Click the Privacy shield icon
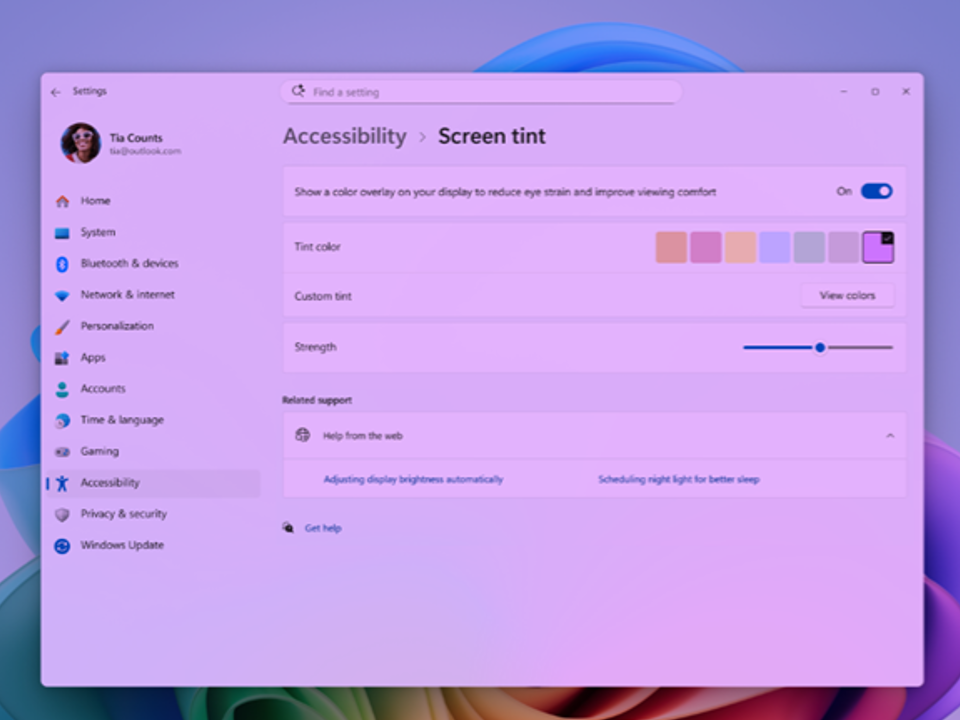Screen dimensions: 960x720 coord(62,514)
